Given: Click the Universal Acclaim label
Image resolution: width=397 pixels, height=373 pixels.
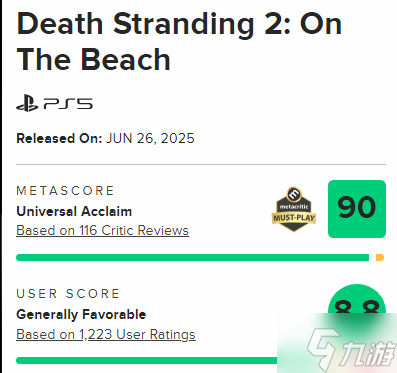Looking at the screenshot, I should click(74, 211).
